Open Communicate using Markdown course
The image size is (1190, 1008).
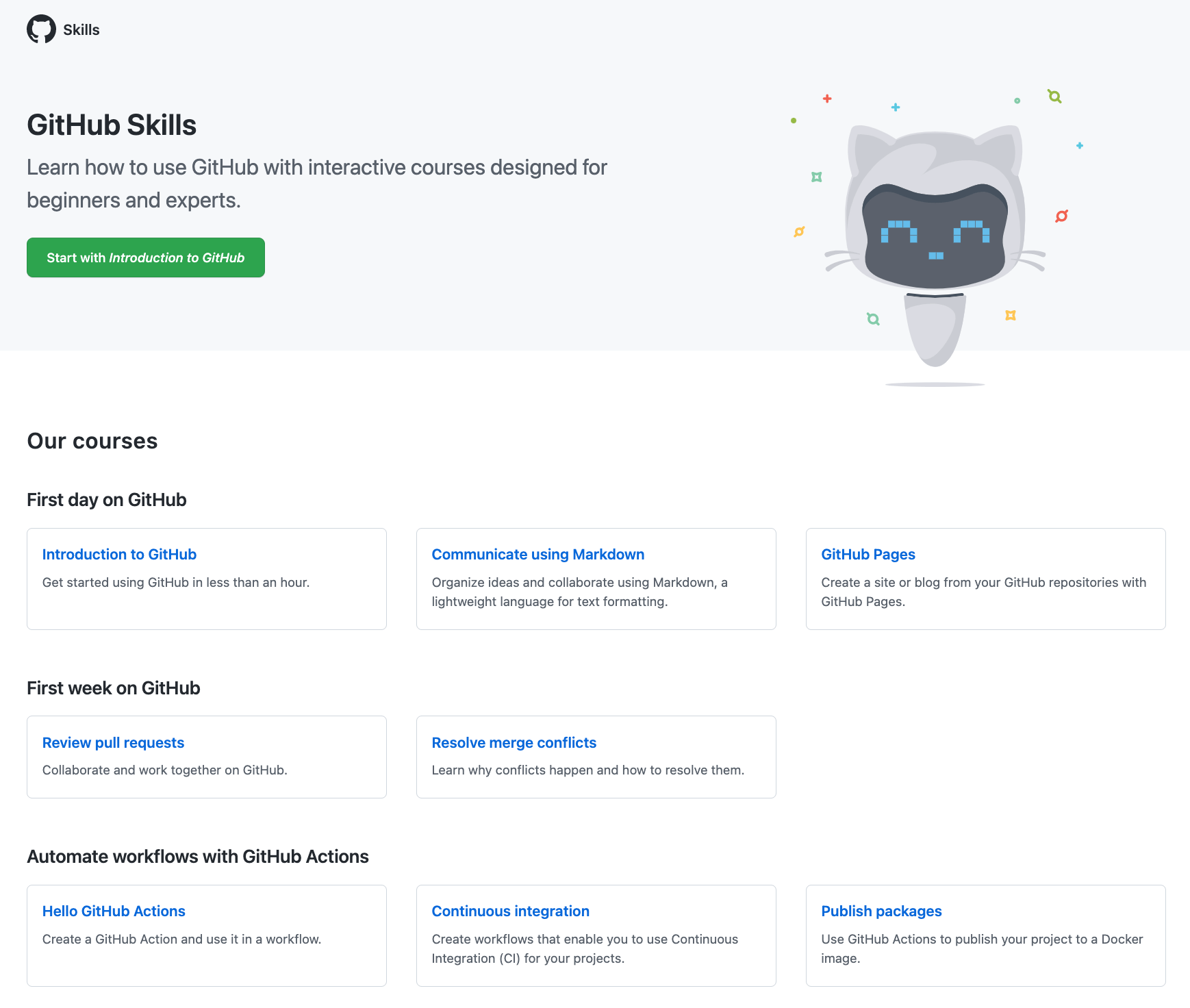pos(538,555)
